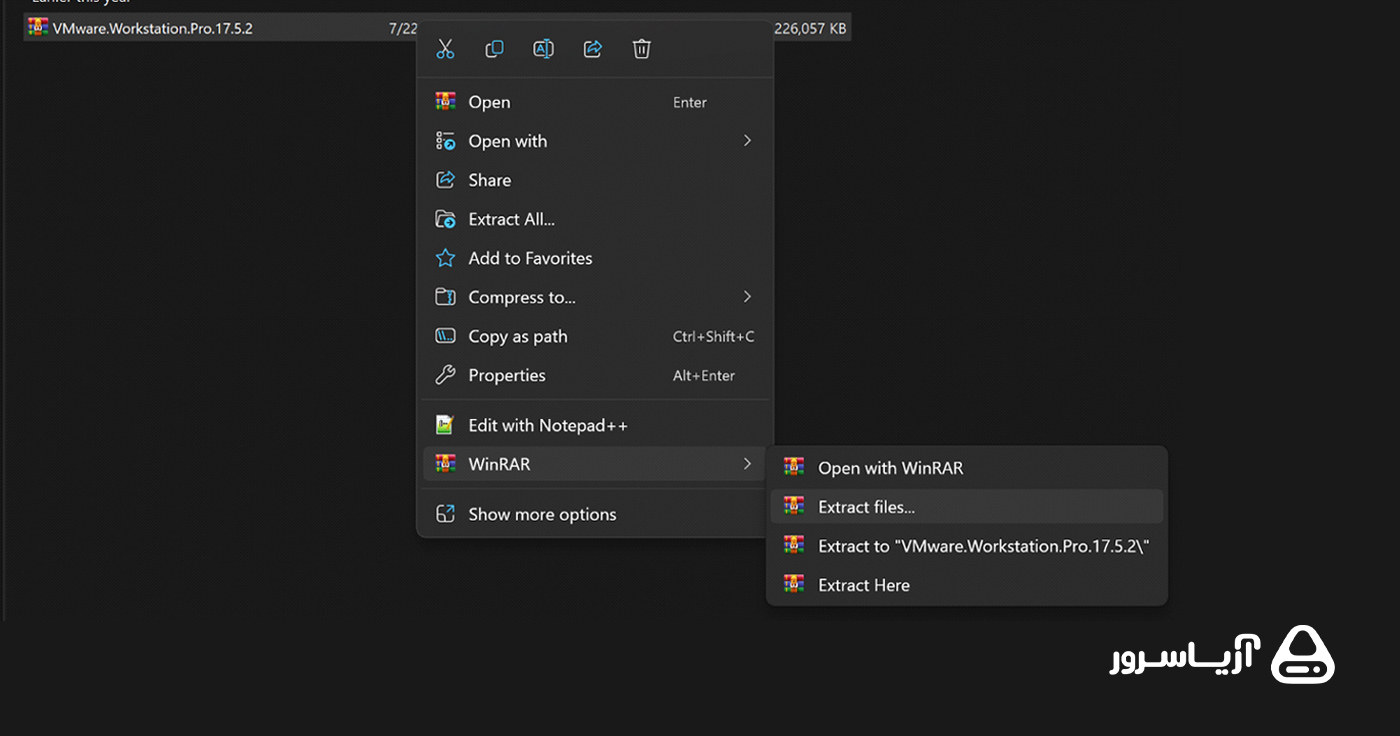Select Copy as path
Viewport: 1400px width, 736px height.
(x=597, y=336)
